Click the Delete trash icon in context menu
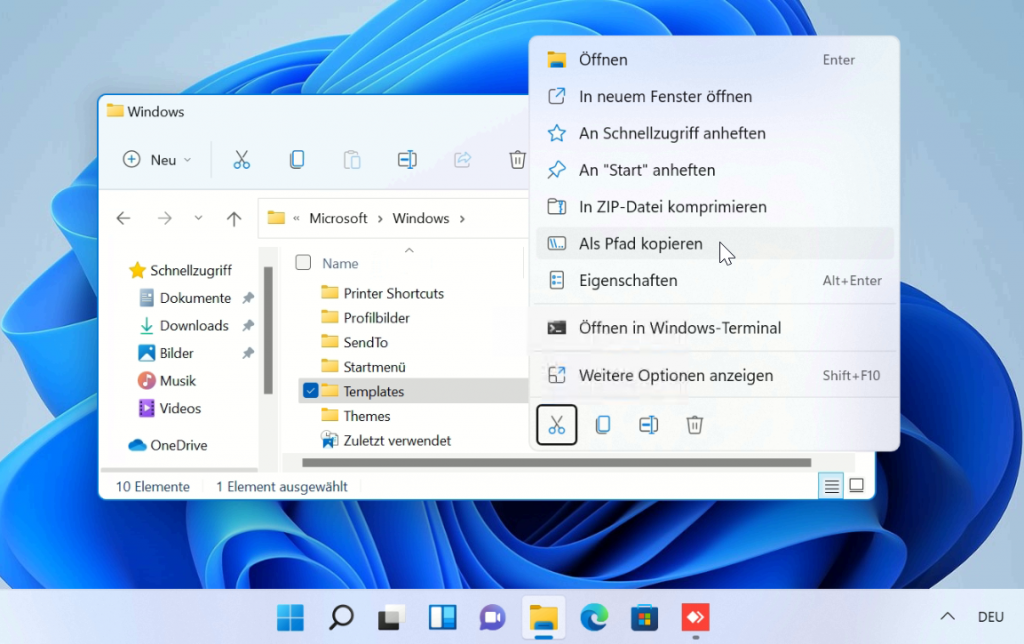 point(695,425)
